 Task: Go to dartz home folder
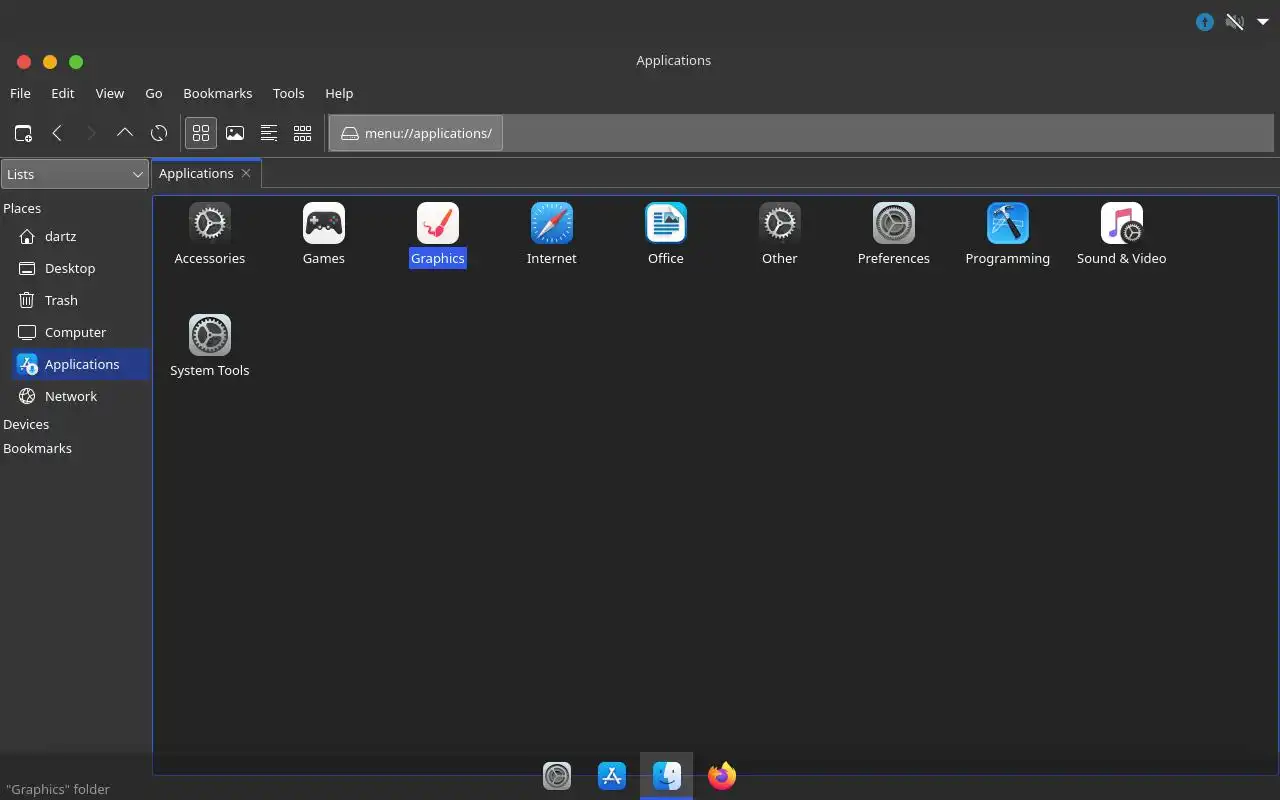tap(61, 236)
